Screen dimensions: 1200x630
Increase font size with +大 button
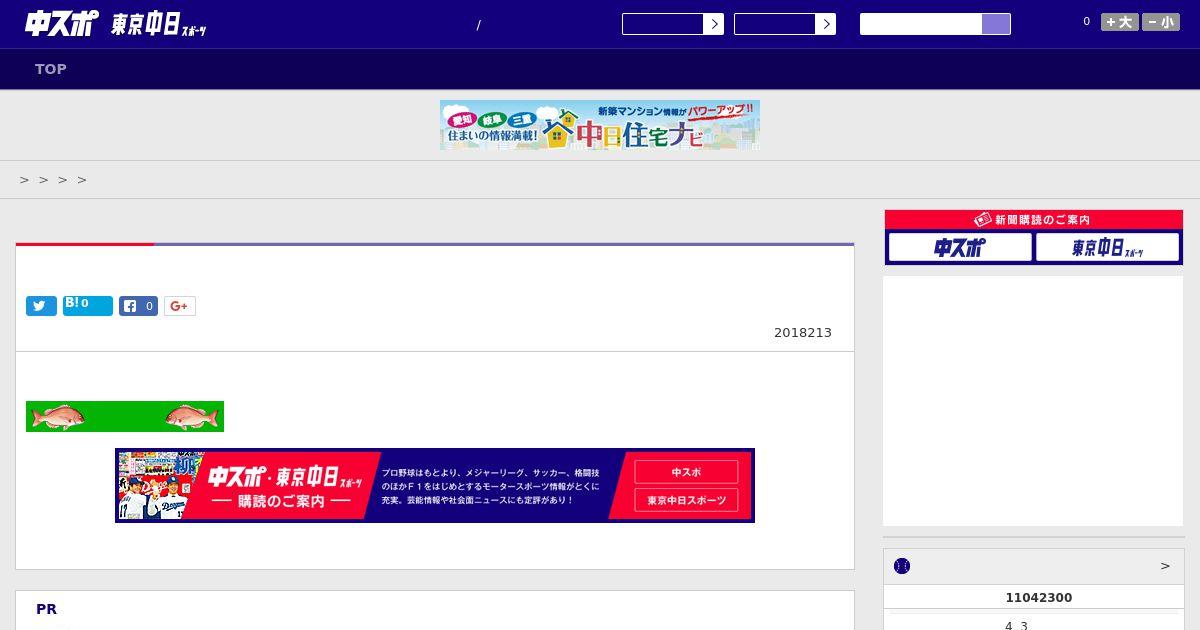point(1120,22)
